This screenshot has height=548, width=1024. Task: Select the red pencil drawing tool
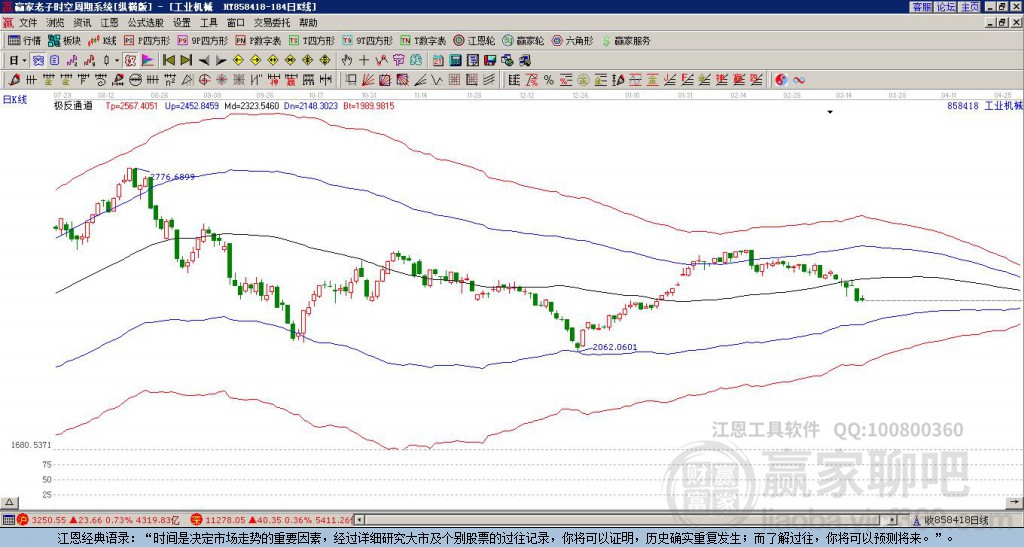click(14, 80)
